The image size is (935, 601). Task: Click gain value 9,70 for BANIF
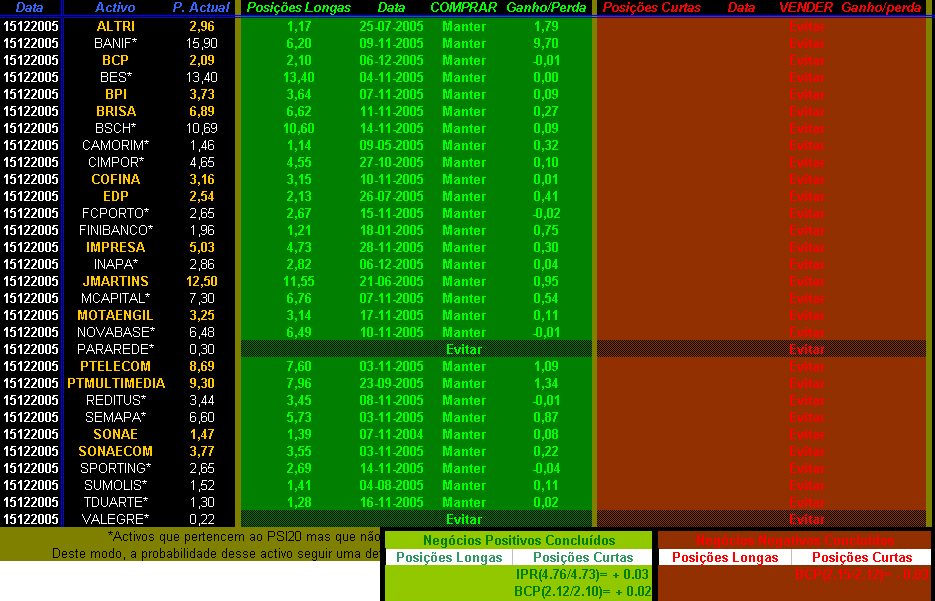[546, 44]
